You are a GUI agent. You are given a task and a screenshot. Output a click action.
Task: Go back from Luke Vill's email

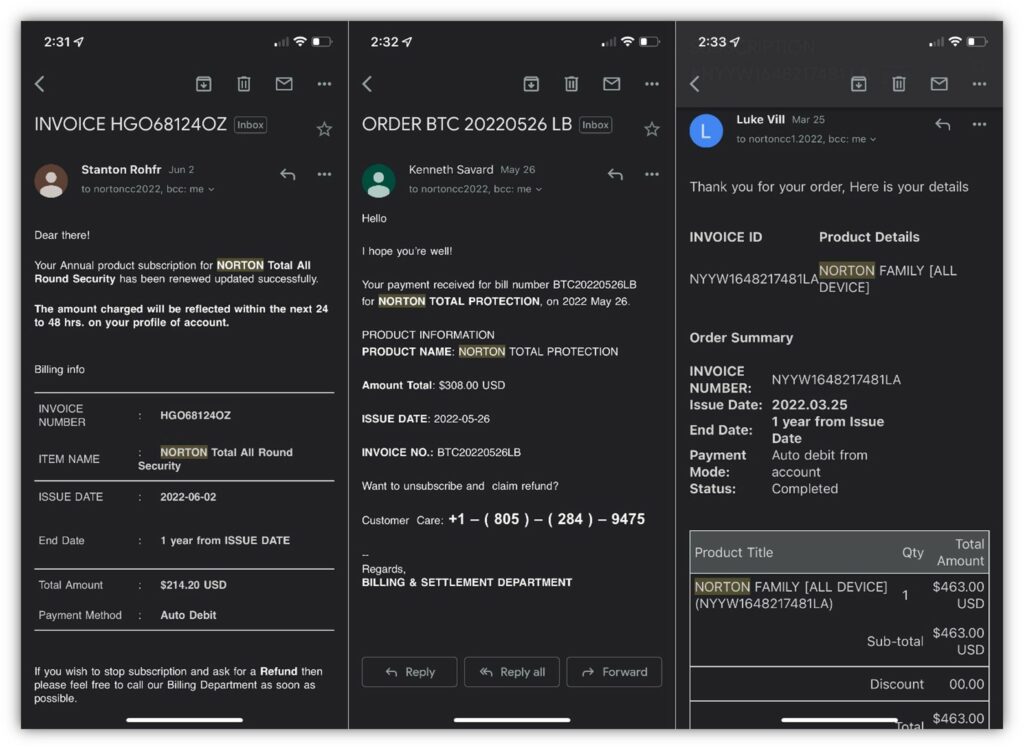[695, 84]
